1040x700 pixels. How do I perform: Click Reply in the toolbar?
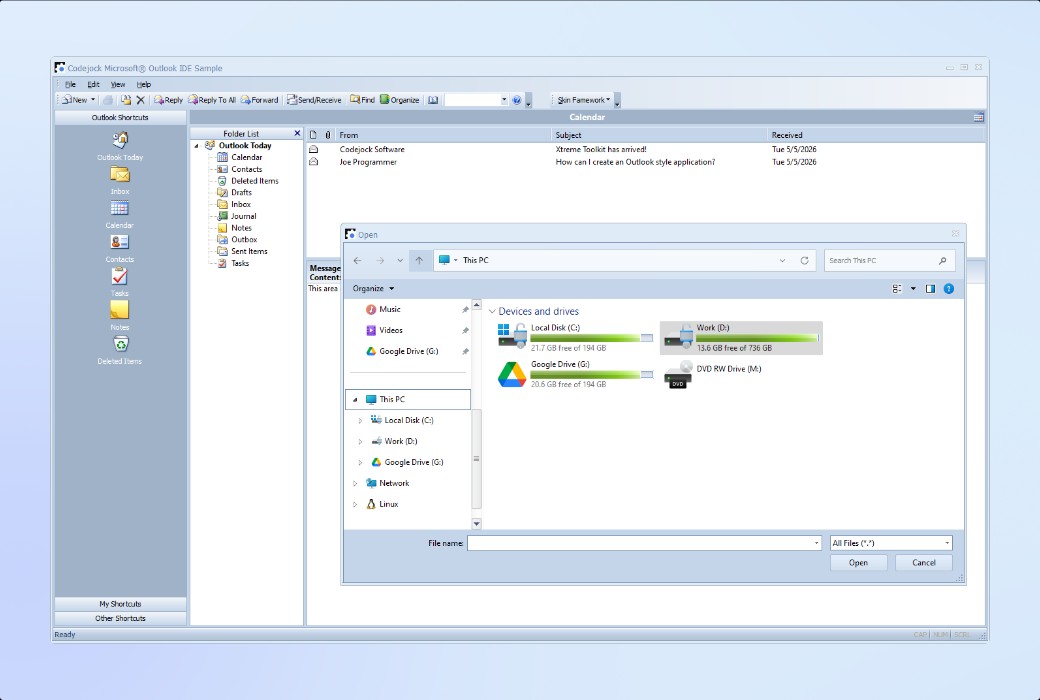click(168, 100)
